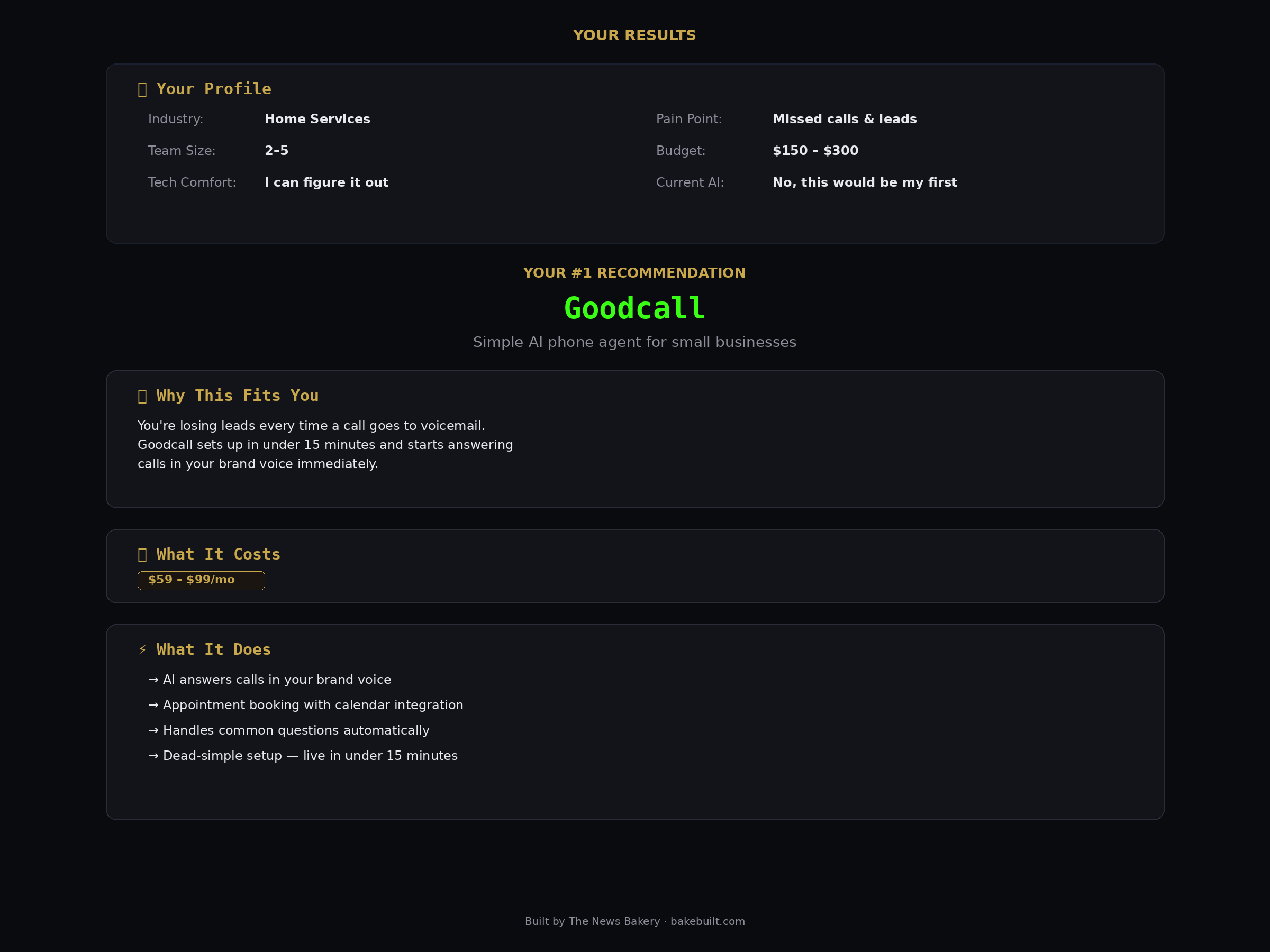Click the 'Why This Fits You' heading
1270x952 pixels.
(237, 396)
